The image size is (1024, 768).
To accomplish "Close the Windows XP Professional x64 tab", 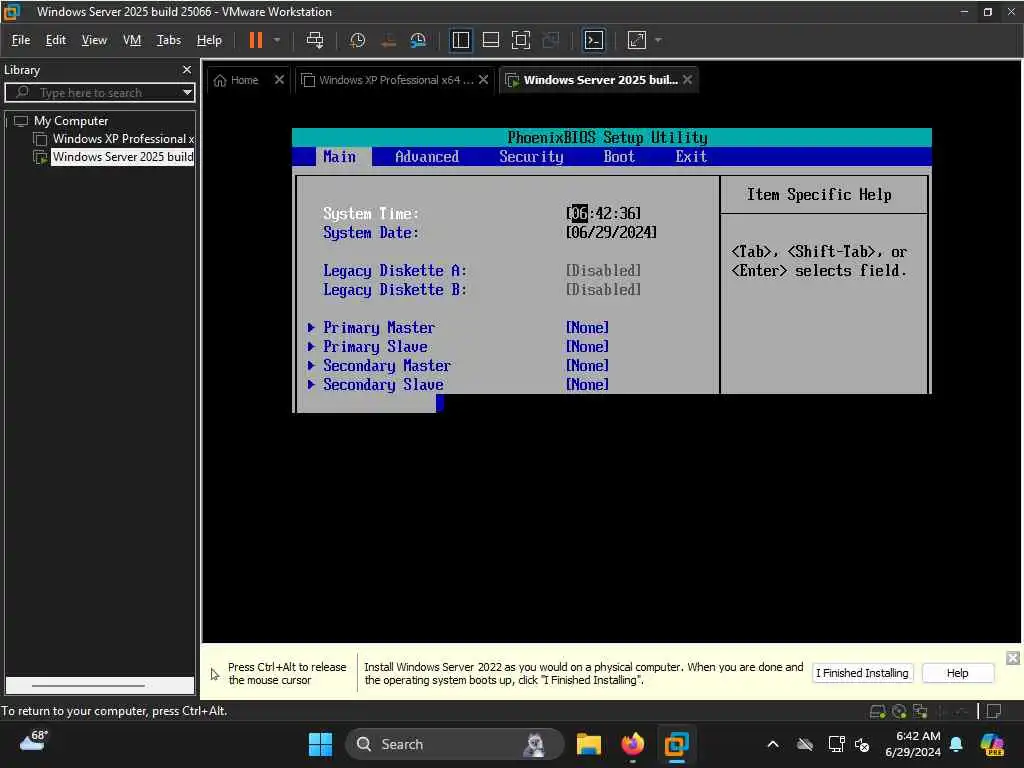I will pos(483,80).
